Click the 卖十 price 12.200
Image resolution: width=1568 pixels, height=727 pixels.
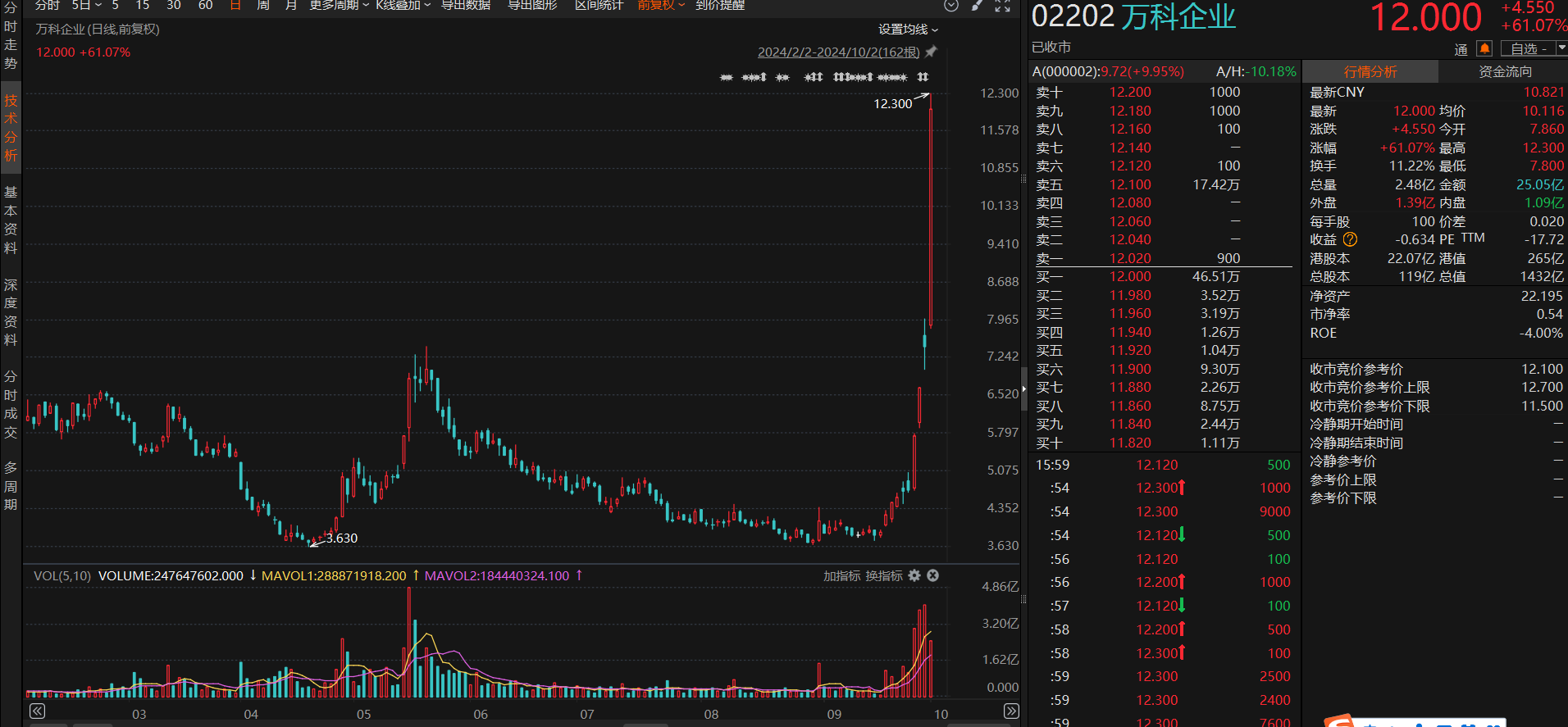point(1130,92)
